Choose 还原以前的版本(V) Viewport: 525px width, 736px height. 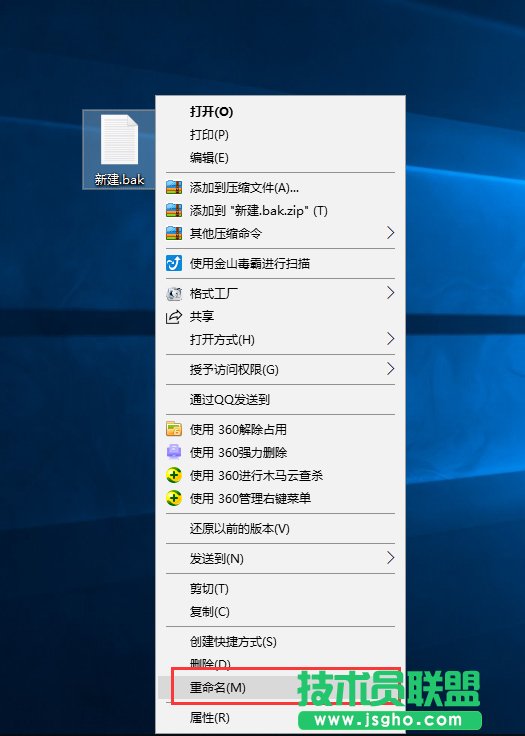coord(280,529)
